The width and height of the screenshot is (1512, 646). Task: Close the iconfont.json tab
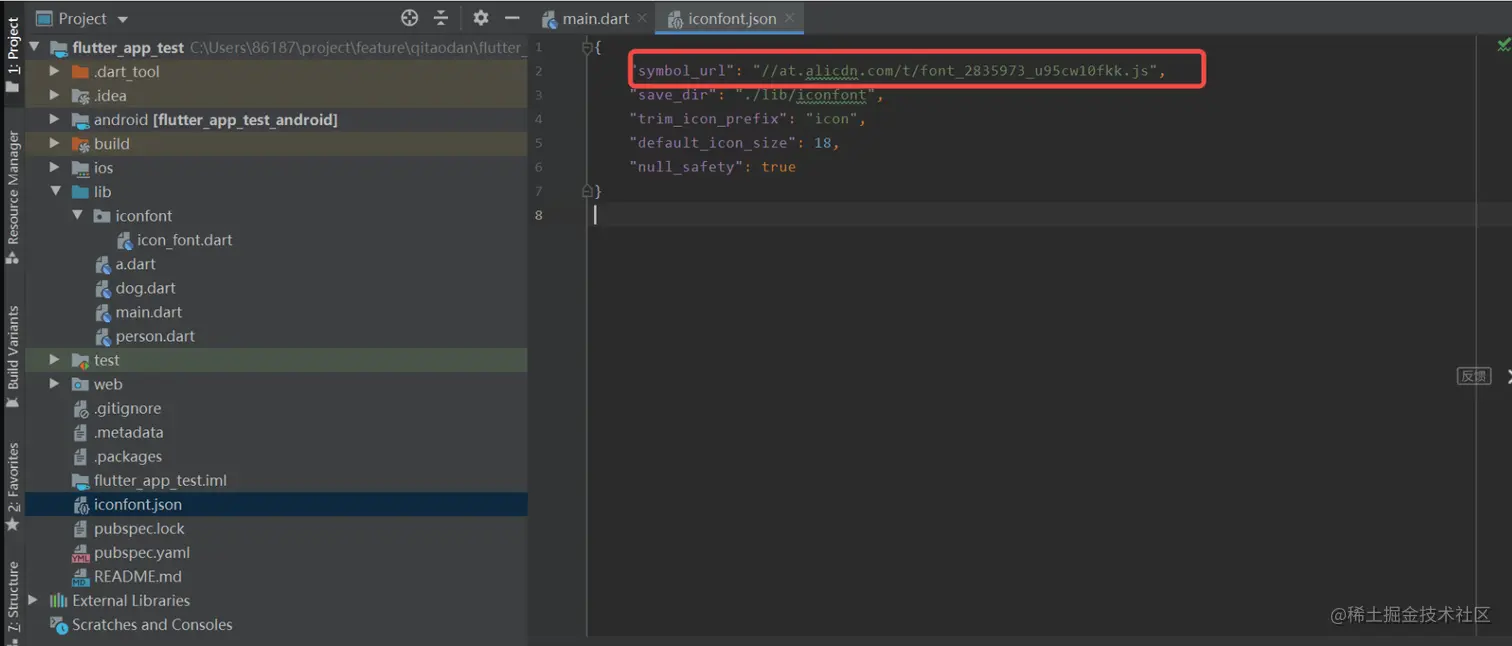pos(789,18)
